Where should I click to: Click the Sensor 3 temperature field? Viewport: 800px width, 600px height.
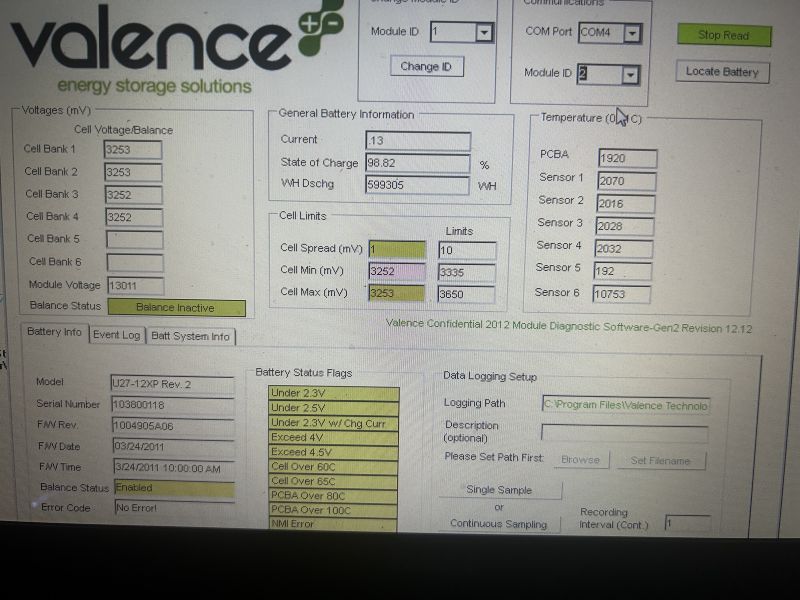624,227
